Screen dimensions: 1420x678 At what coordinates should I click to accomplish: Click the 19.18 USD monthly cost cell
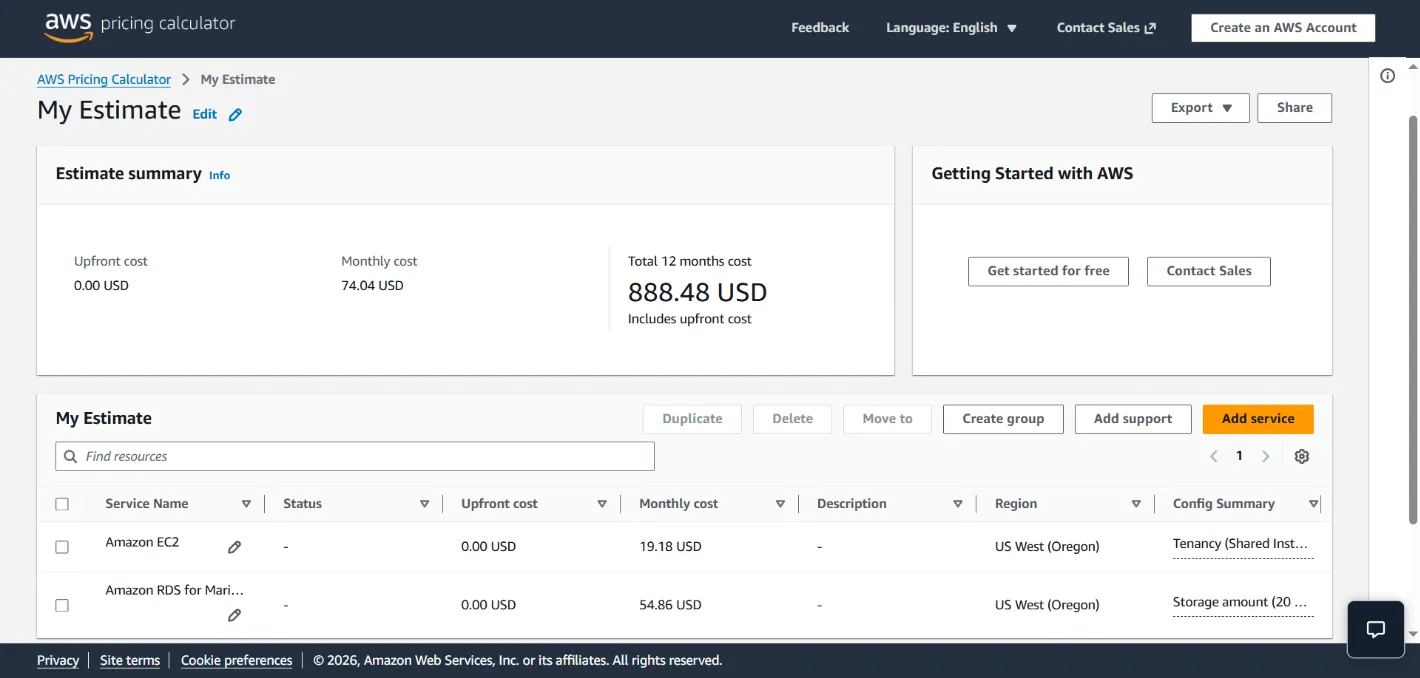tap(670, 547)
